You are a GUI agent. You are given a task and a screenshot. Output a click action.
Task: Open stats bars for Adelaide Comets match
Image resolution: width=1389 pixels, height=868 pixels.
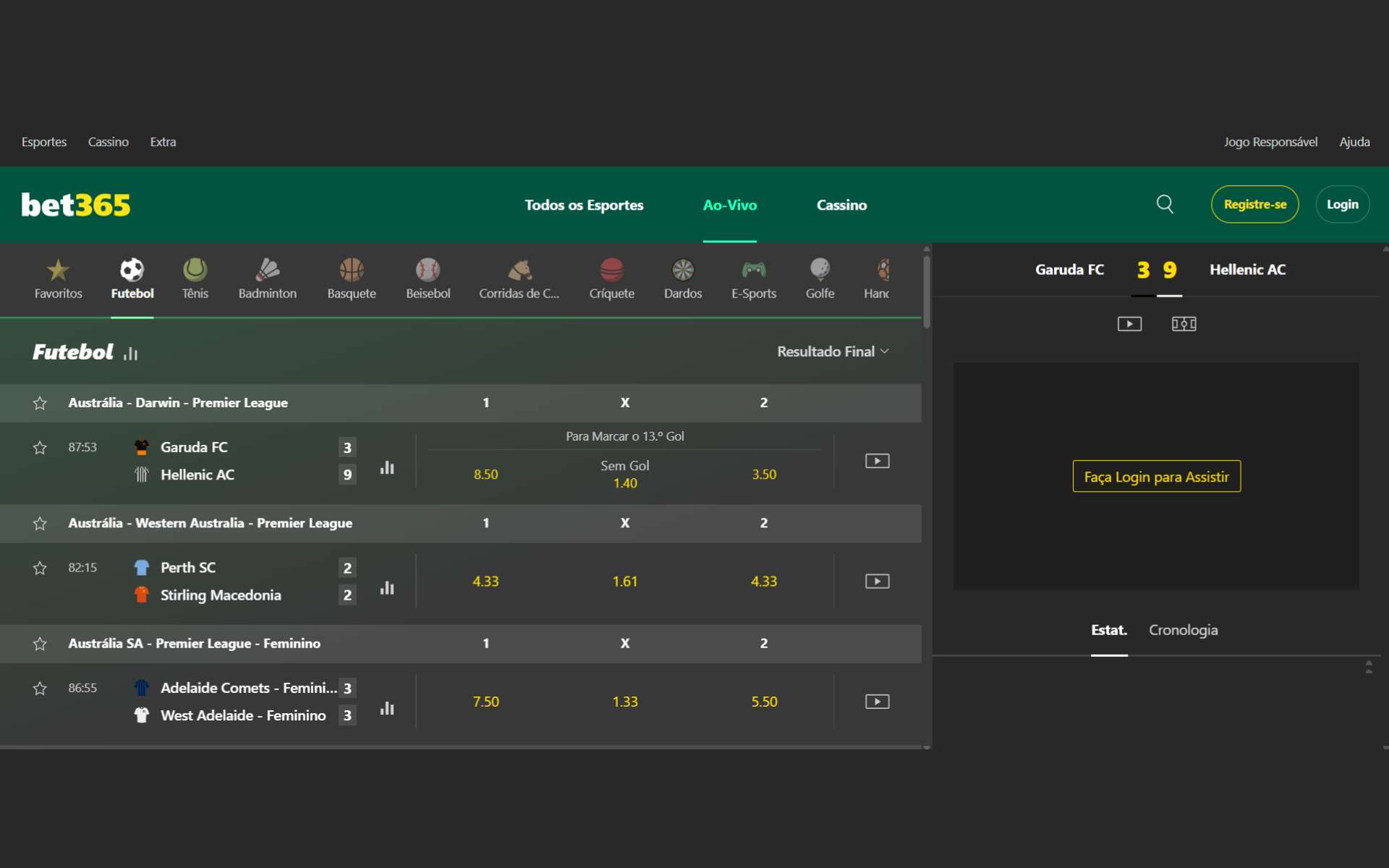pos(387,708)
